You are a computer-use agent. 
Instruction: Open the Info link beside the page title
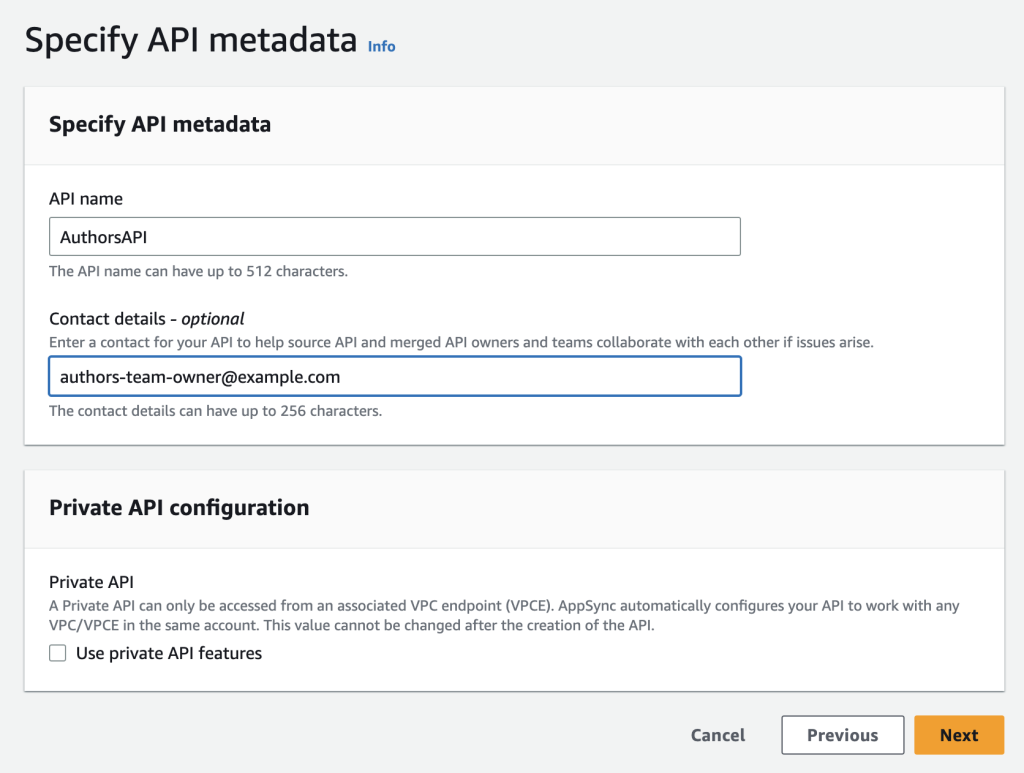381,46
